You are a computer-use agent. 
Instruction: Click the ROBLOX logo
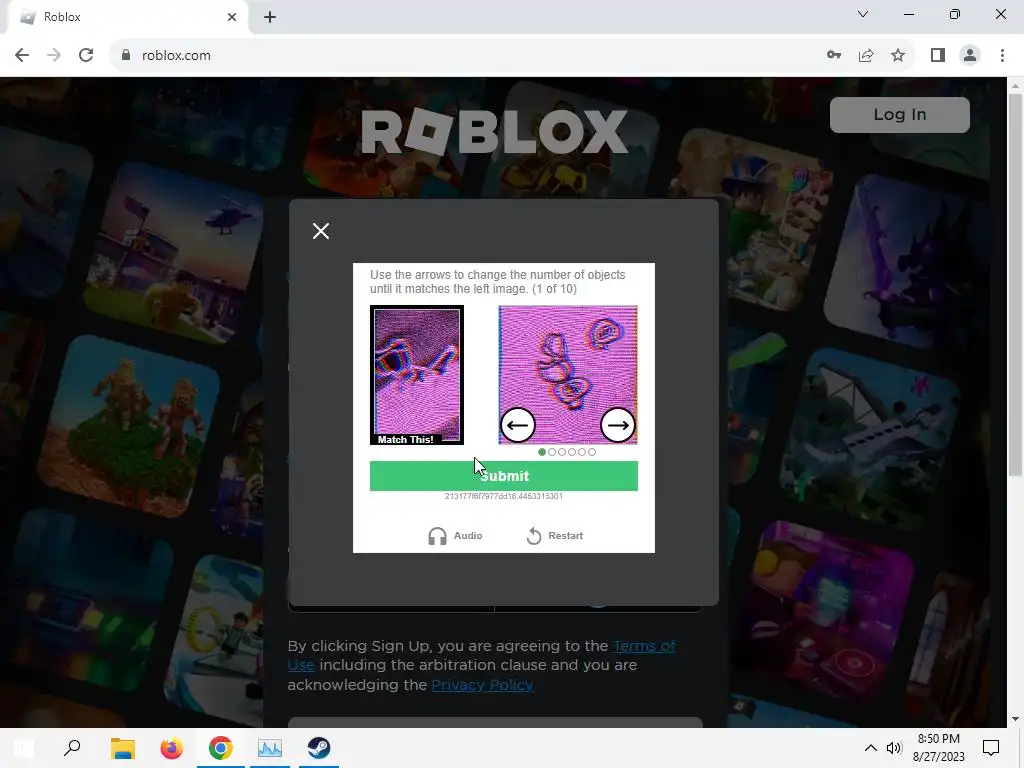click(494, 131)
